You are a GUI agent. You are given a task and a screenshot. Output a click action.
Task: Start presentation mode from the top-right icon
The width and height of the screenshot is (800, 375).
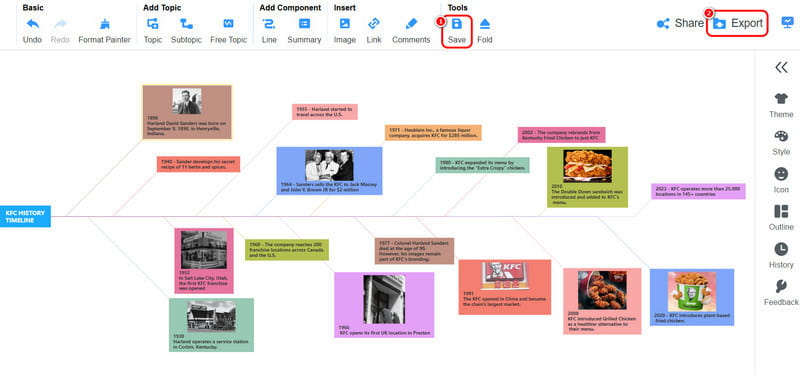787,23
